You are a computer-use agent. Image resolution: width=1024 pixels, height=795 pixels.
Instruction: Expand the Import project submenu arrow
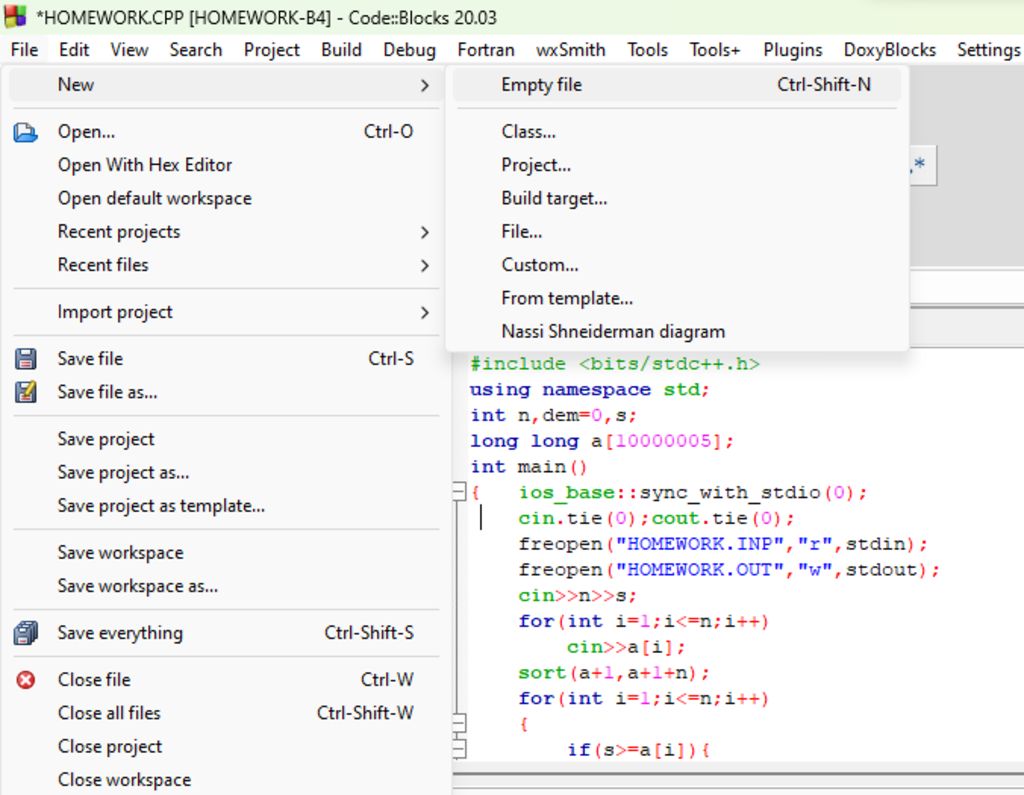click(x=424, y=312)
